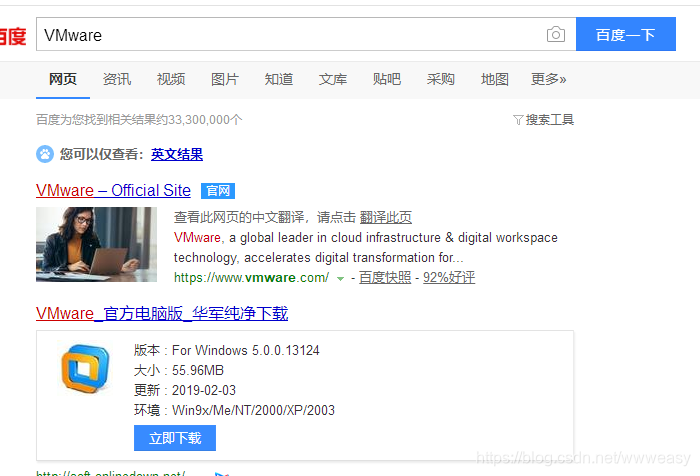Click the update date 2019-02-03

(204, 390)
